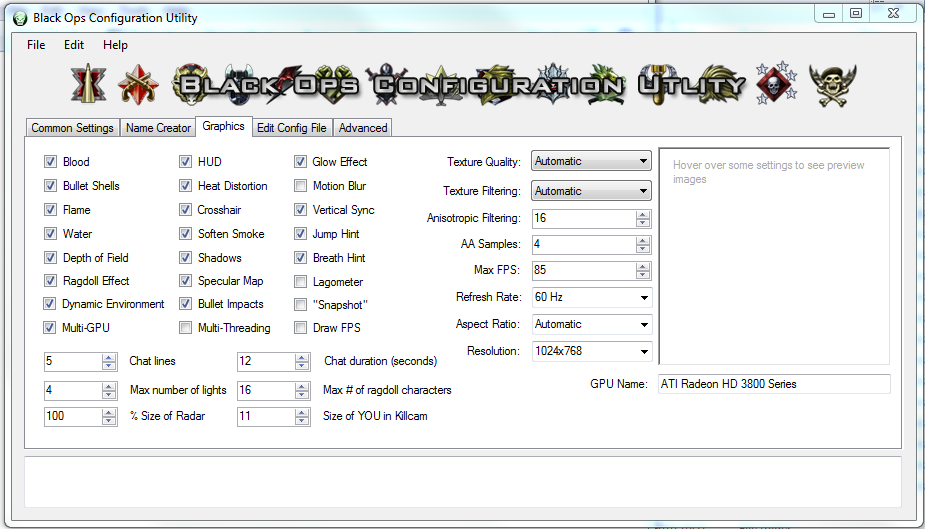Click the GPU Name text field
Viewport: 925px width, 529px height.
(x=774, y=384)
